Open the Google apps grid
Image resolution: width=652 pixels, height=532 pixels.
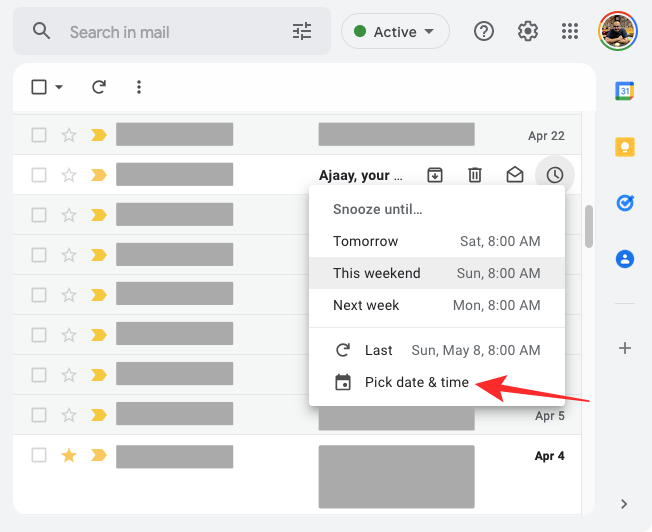click(x=570, y=32)
